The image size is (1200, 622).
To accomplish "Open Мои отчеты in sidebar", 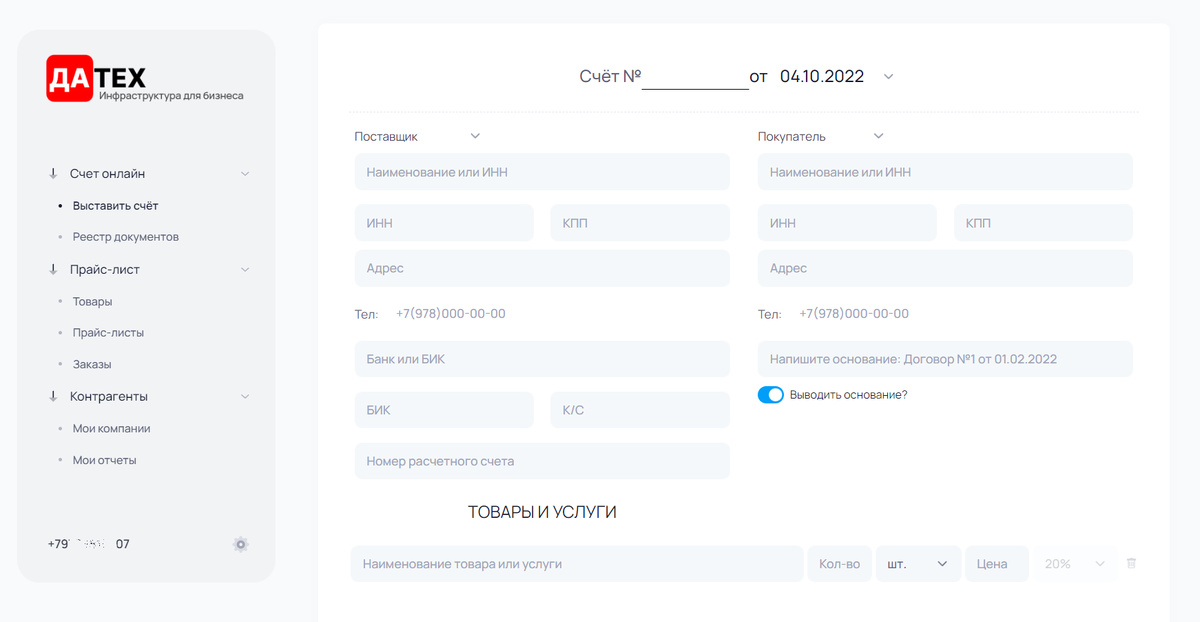I will click(x=104, y=460).
